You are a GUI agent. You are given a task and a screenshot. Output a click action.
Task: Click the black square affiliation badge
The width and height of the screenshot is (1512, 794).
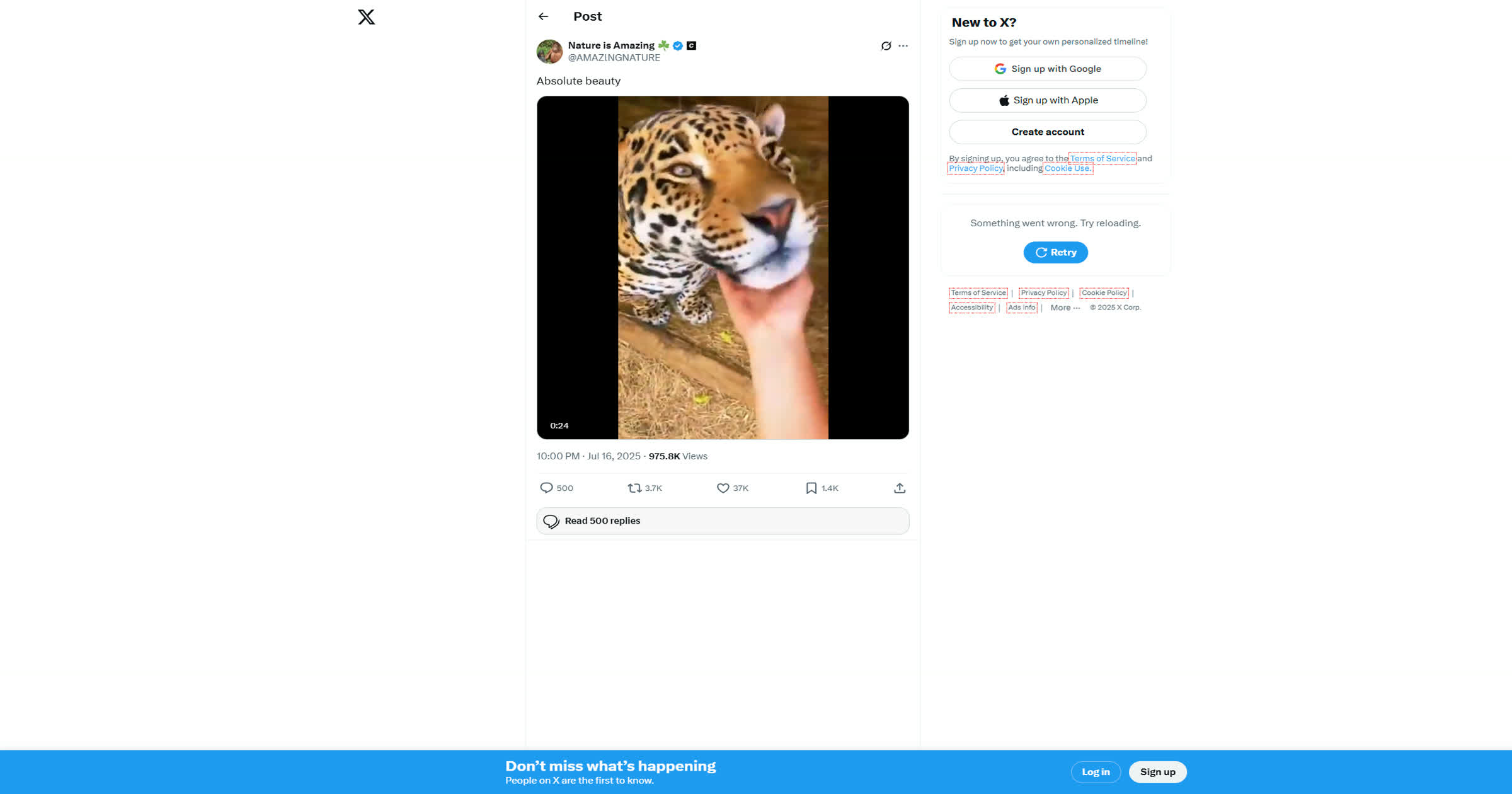tap(691, 45)
